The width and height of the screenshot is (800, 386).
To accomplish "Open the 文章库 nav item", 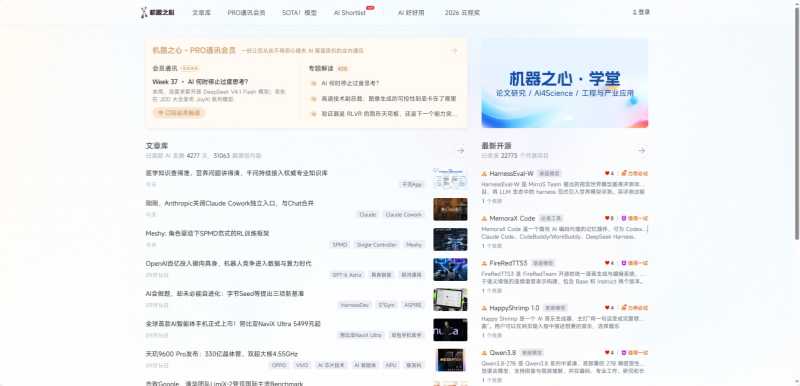I will pyautogui.click(x=201, y=13).
